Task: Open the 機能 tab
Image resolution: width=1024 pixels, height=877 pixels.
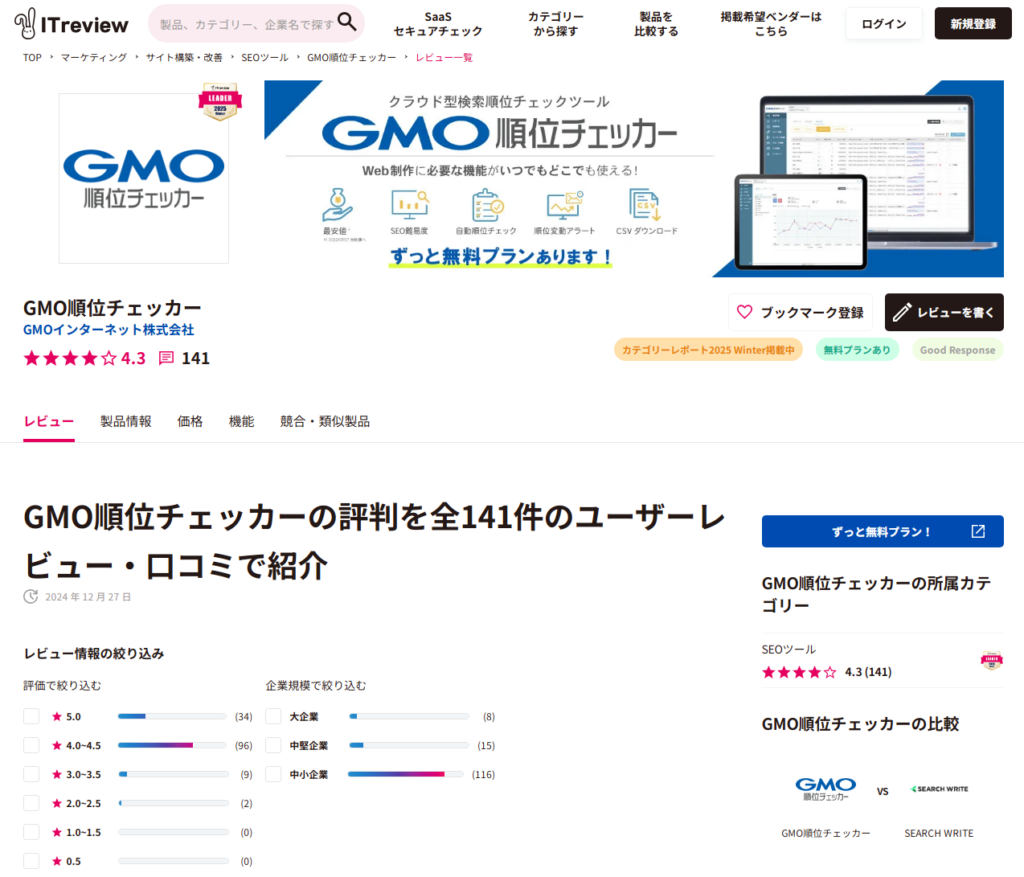Action: pos(241,422)
